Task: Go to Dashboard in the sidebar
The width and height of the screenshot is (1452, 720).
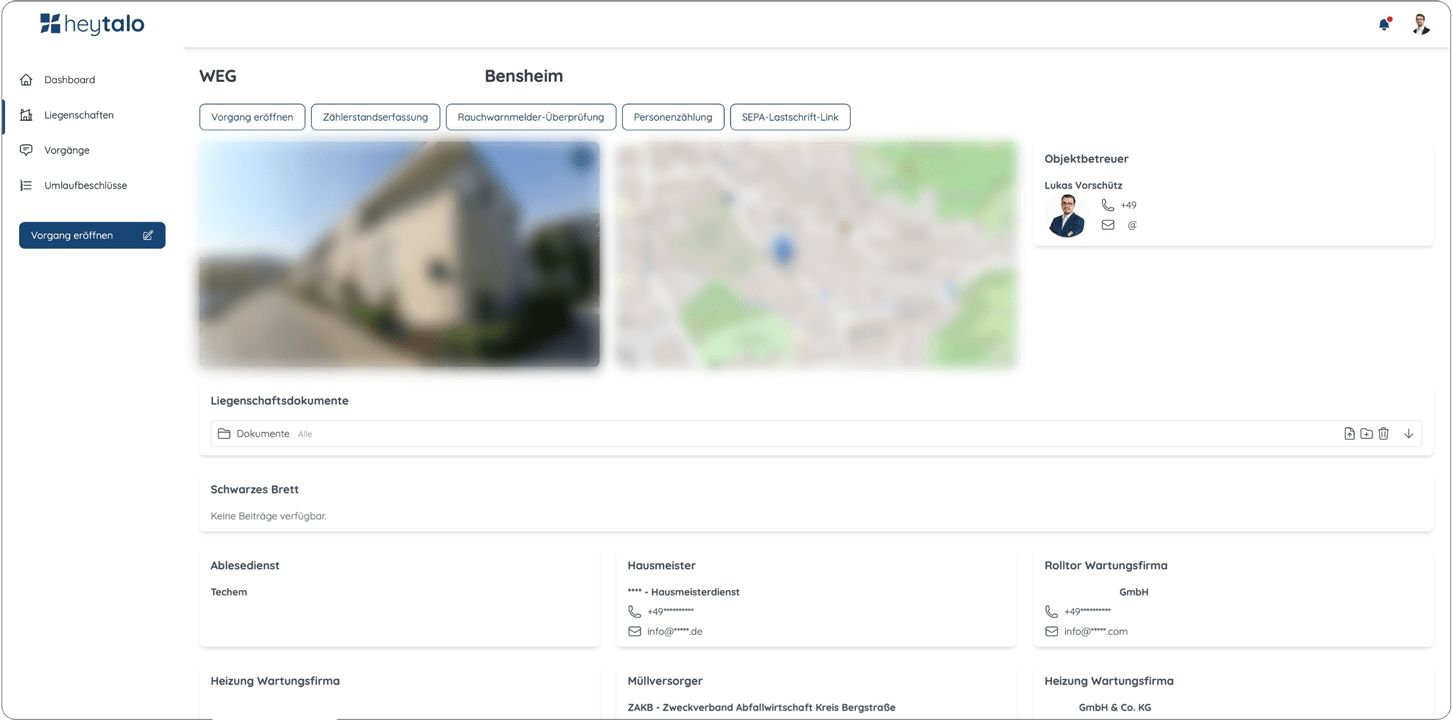Action: [69, 80]
